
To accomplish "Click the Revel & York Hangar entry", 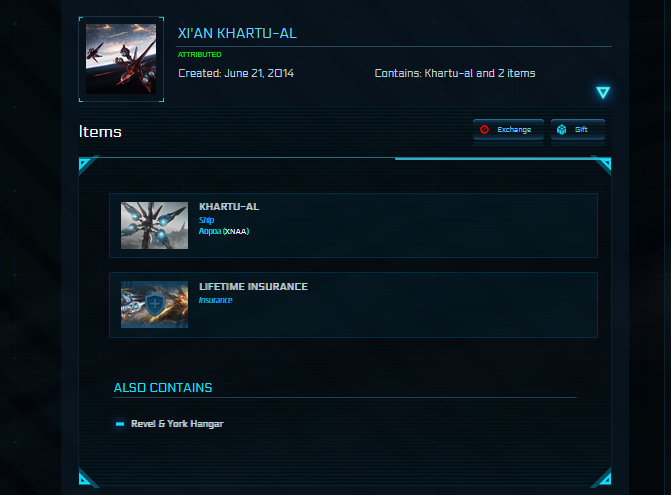I will [177, 424].
